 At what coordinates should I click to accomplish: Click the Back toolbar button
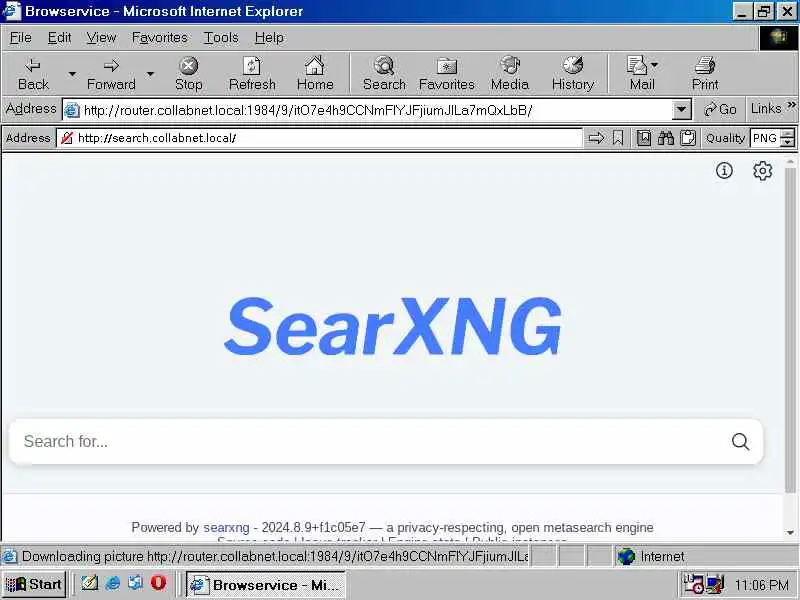tap(33, 74)
